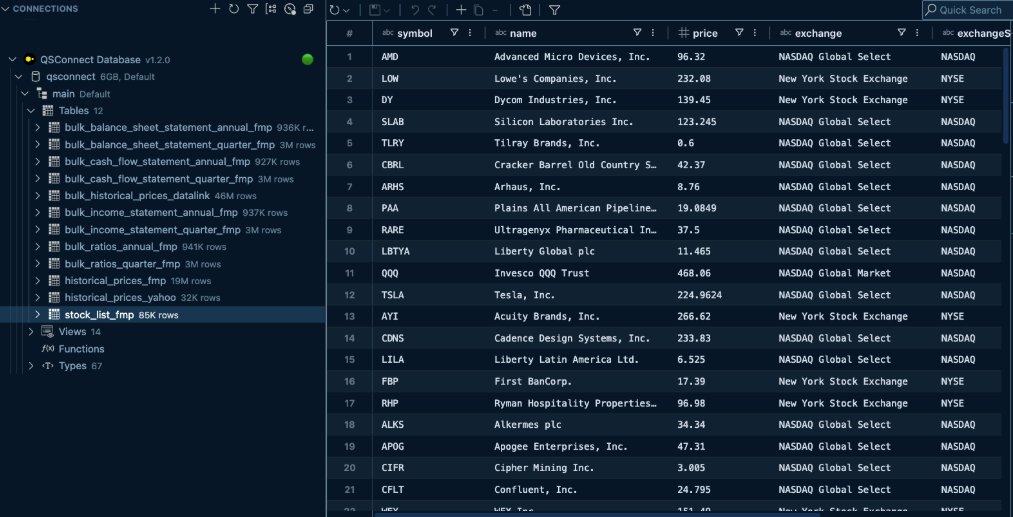The width and height of the screenshot is (1013, 517).
Task: Expand the stock_list_fmp table node
Action: coord(37,315)
